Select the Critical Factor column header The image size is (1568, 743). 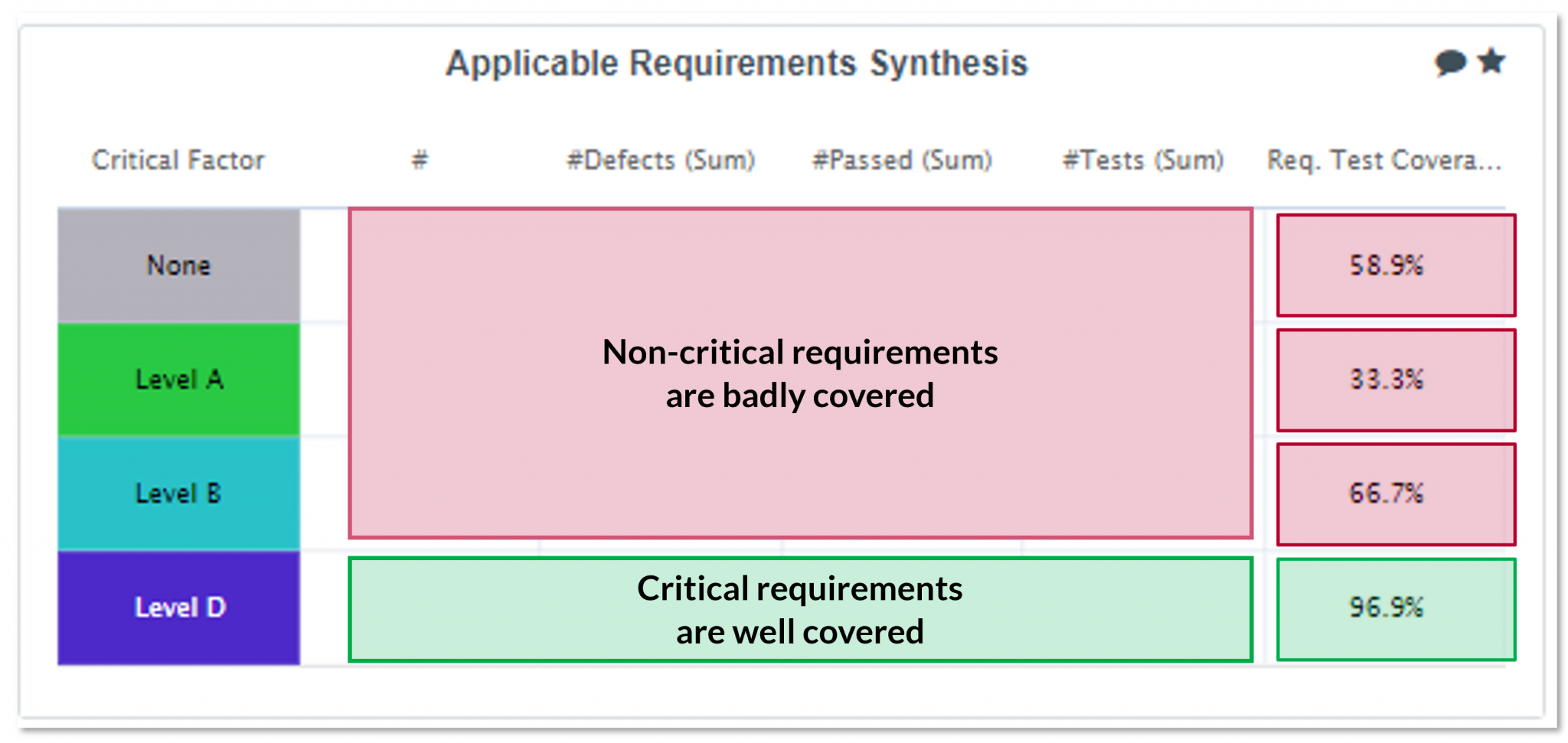[x=178, y=160]
